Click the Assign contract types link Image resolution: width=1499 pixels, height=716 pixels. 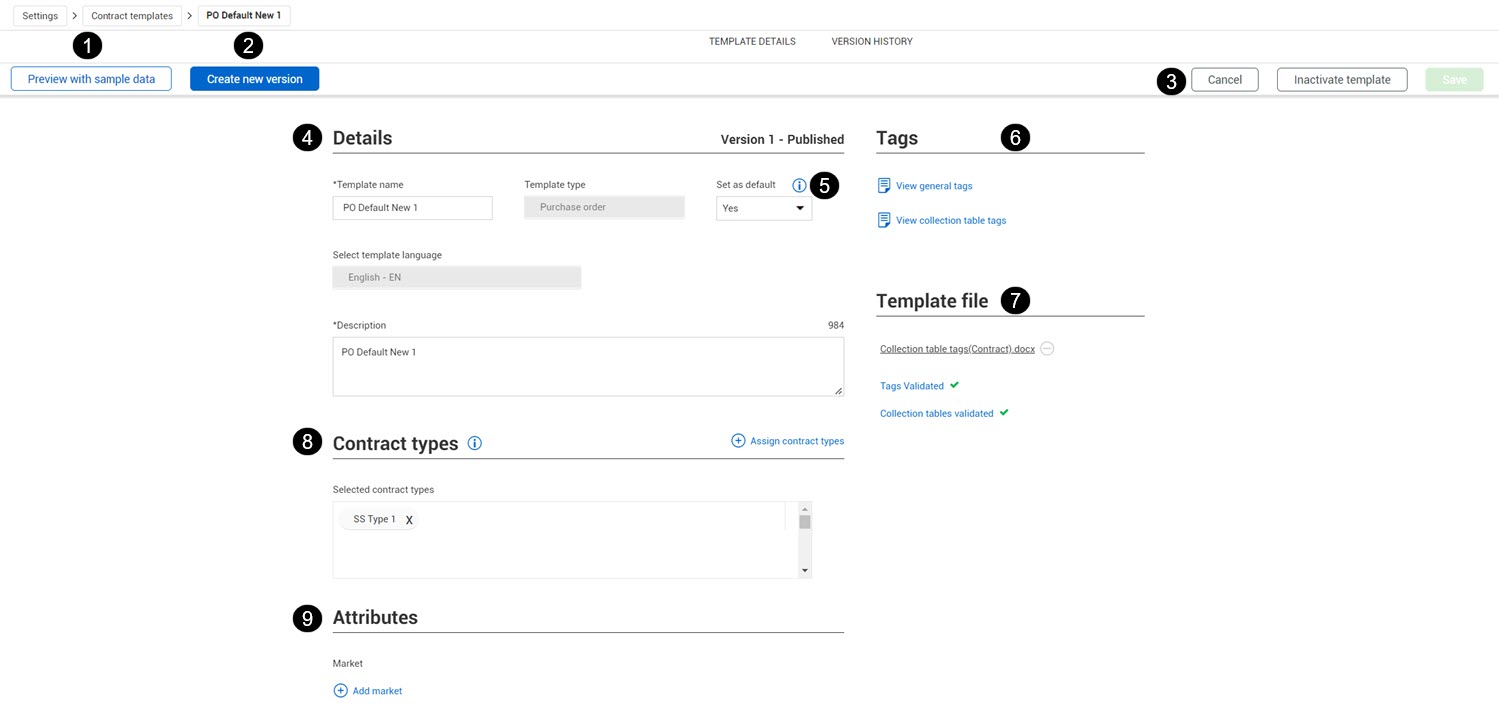click(x=797, y=441)
